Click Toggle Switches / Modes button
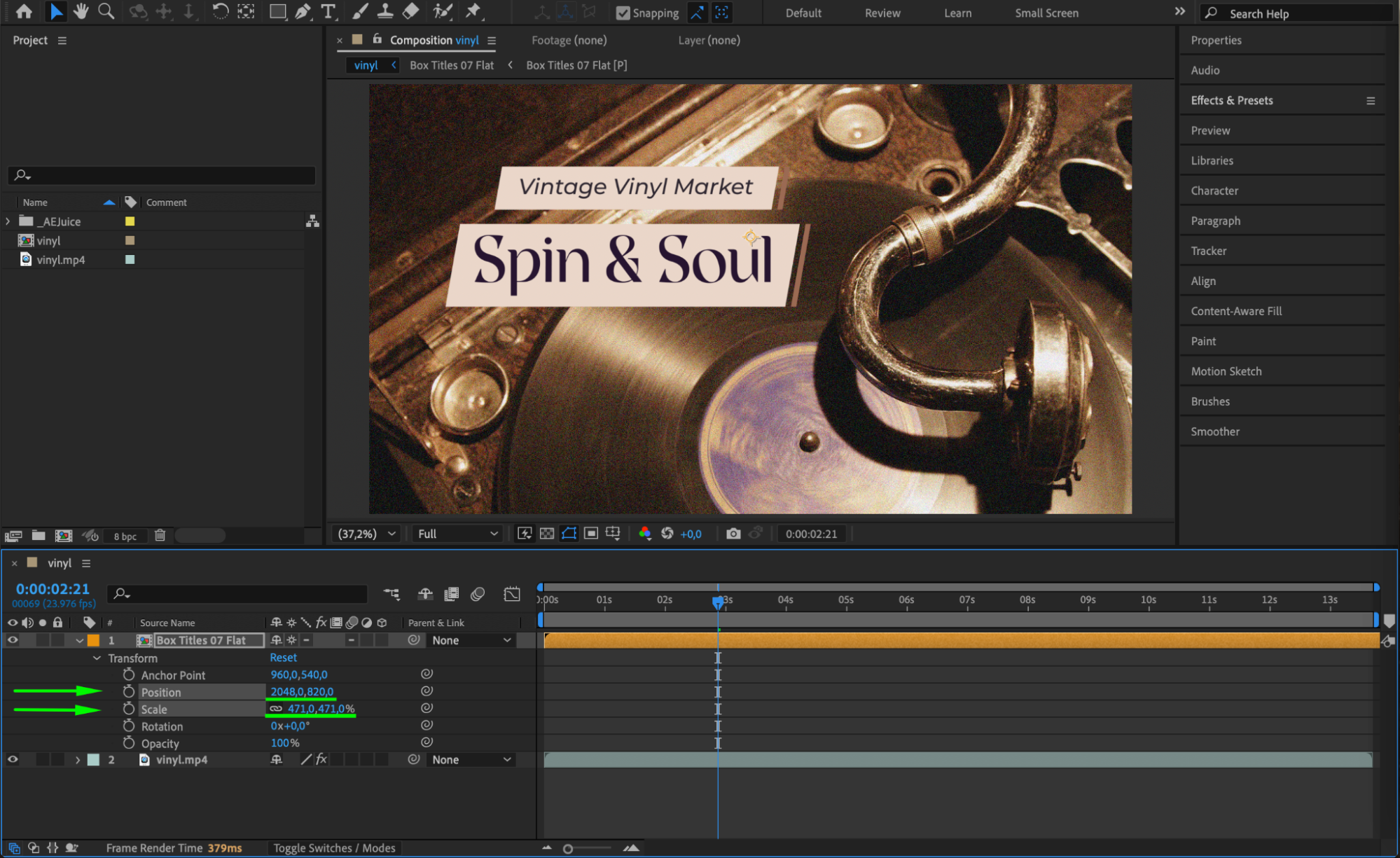1400x858 pixels. (x=334, y=848)
